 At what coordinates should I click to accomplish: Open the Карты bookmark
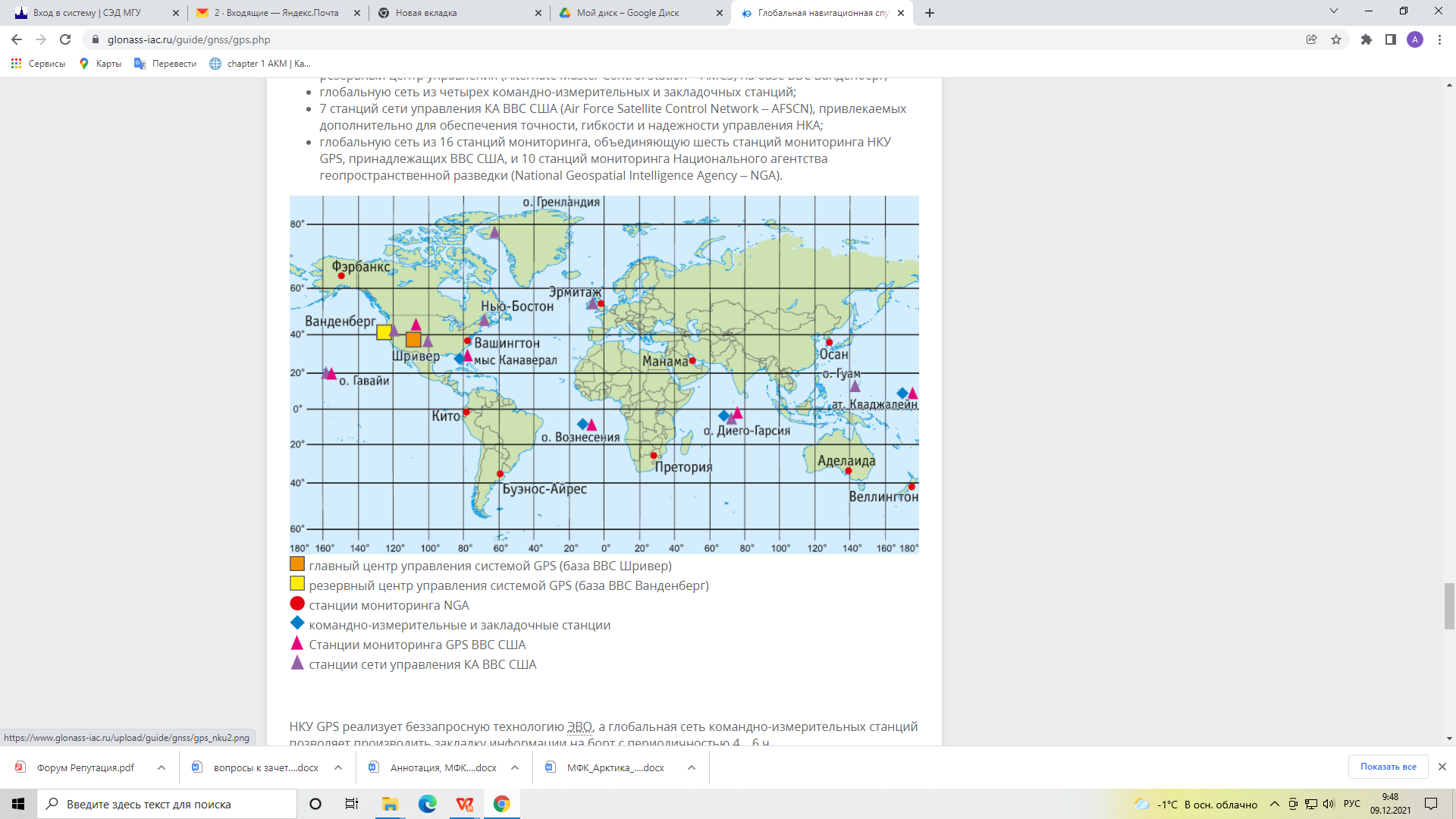100,64
